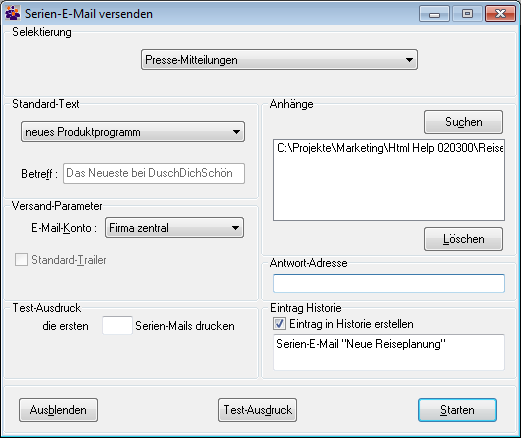Select the attachment path in Anhänge list
The image size is (521, 438).
click(x=390, y=148)
